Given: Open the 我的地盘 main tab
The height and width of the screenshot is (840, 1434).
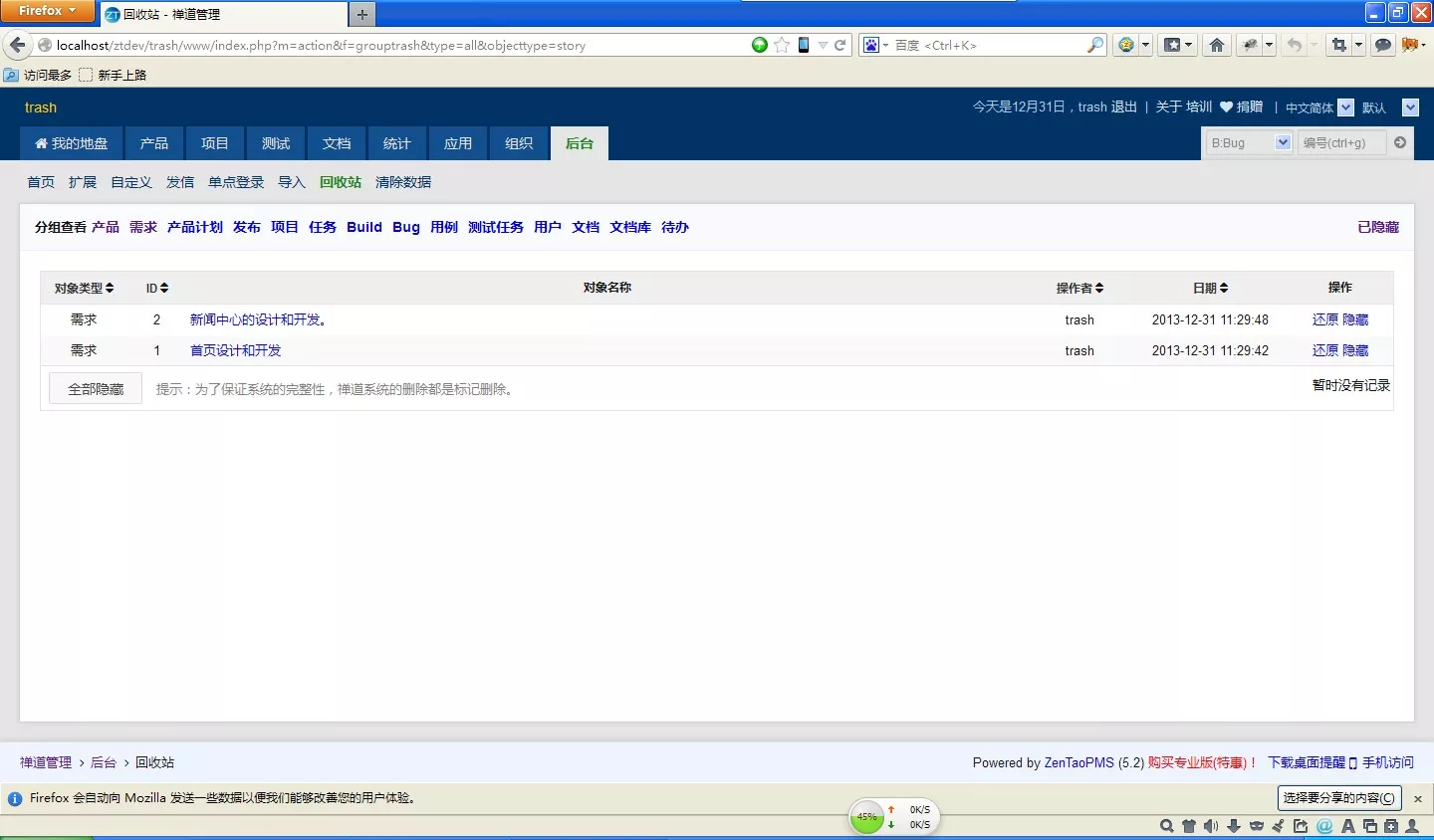Looking at the screenshot, I should click(72, 143).
